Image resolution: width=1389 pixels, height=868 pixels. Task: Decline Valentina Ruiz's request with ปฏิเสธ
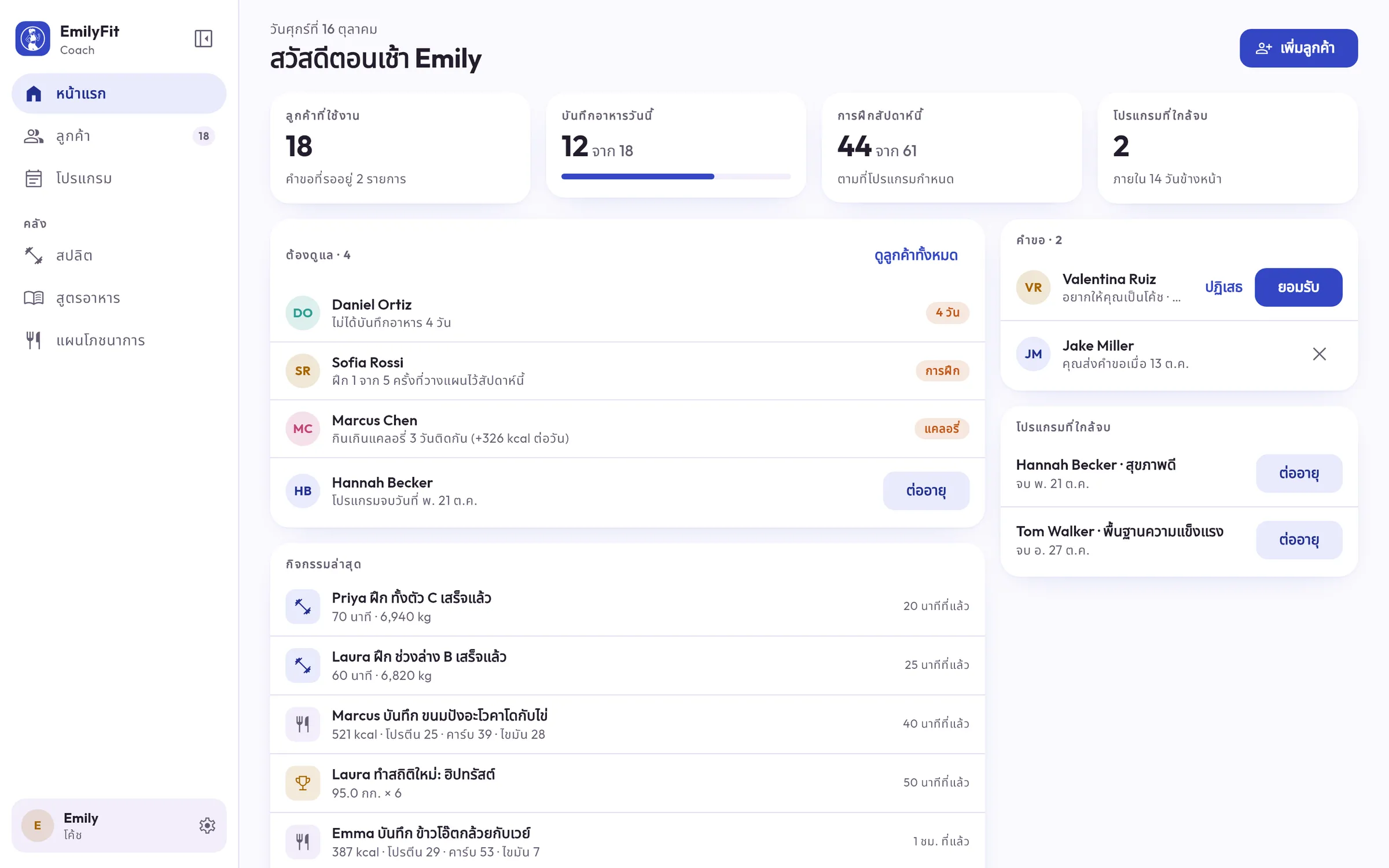point(1223,287)
